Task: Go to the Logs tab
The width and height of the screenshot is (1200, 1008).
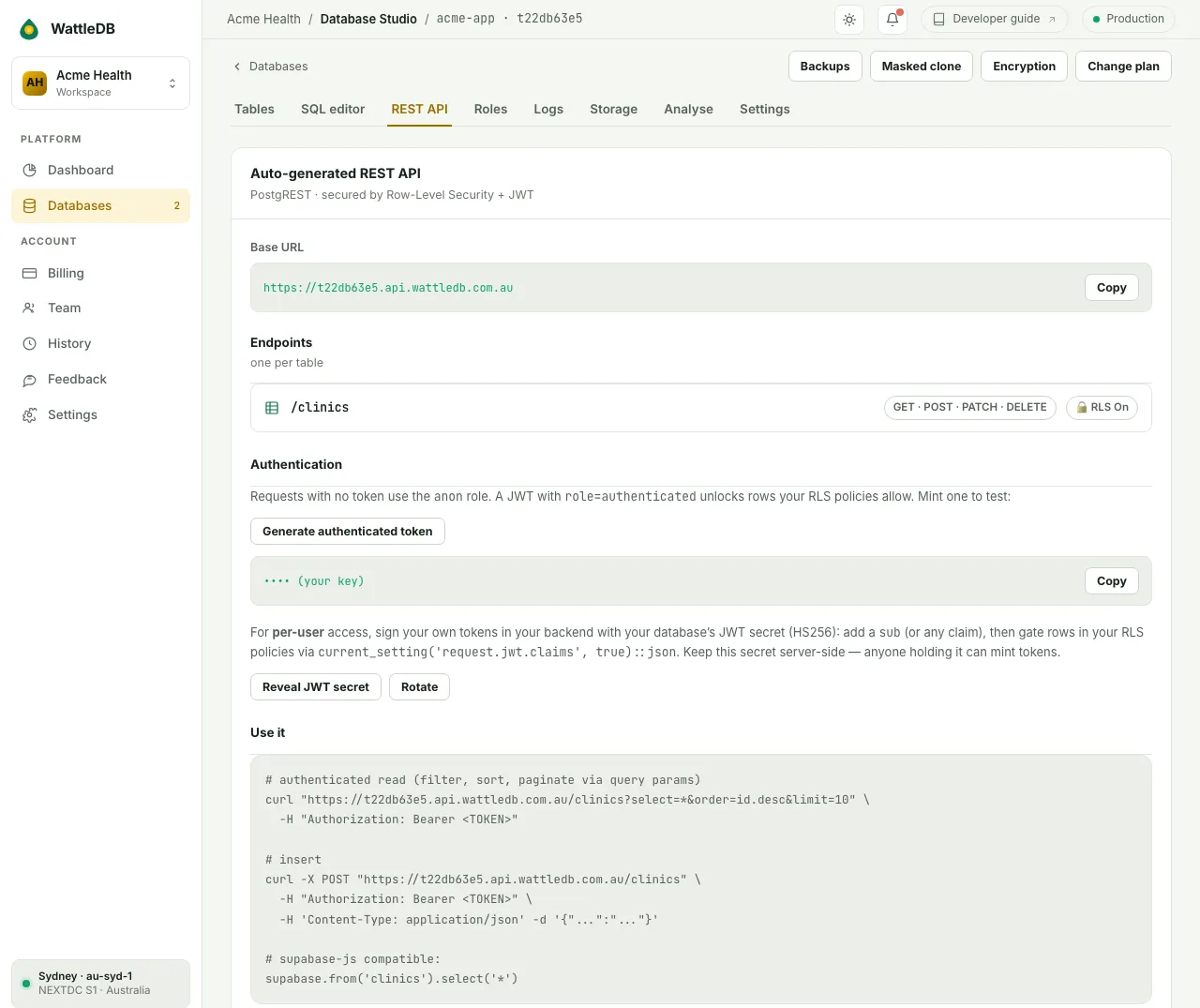Action: click(548, 109)
